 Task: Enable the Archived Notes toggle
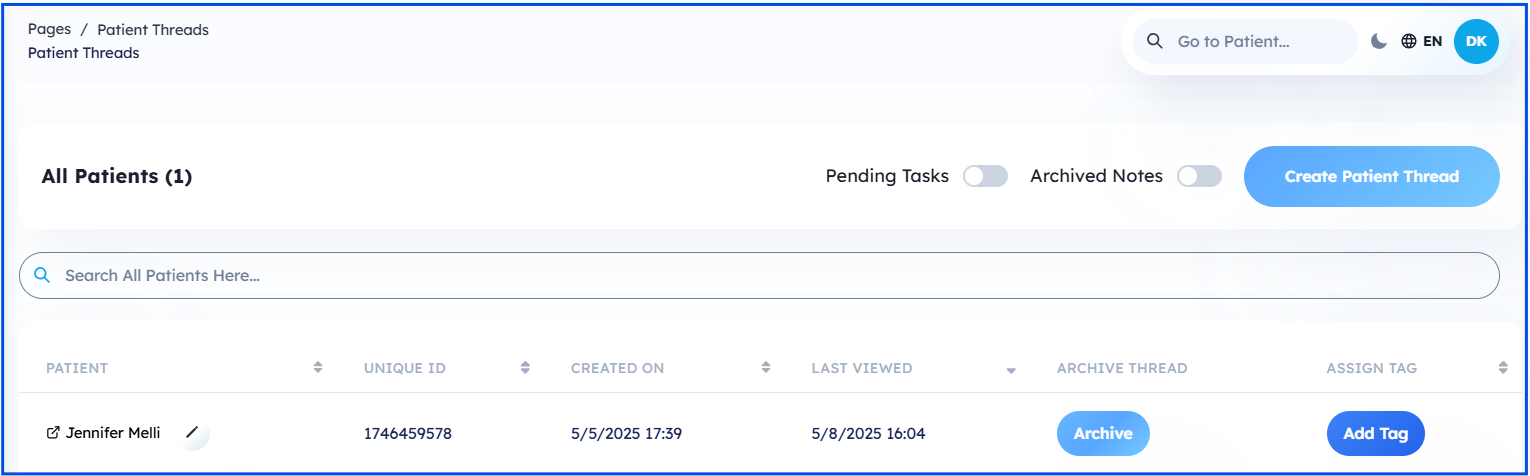click(1199, 176)
